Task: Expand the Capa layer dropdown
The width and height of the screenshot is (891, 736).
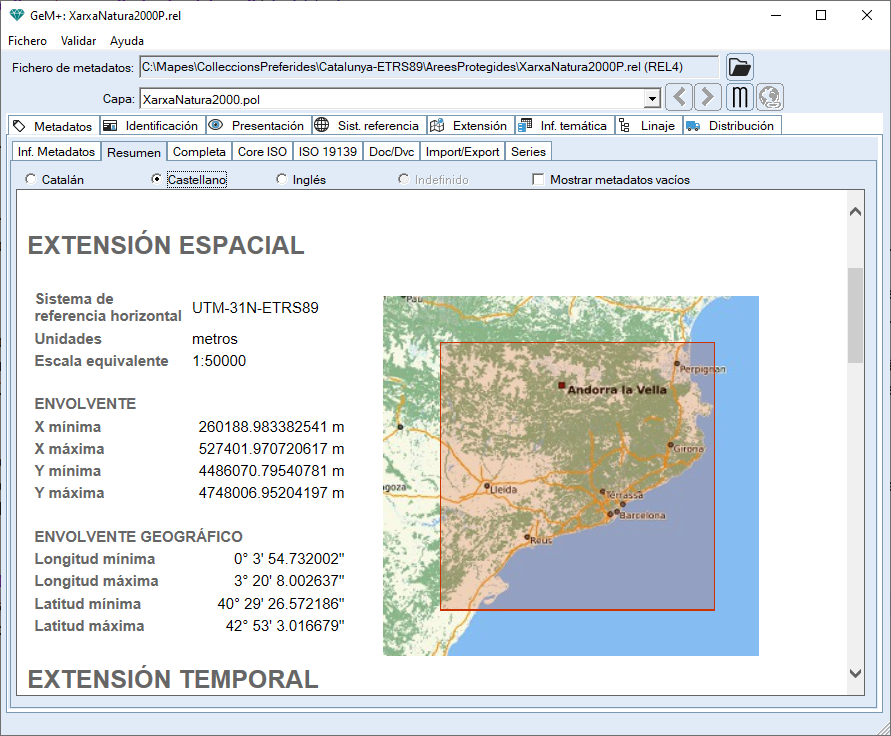Action: (x=652, y=99)
